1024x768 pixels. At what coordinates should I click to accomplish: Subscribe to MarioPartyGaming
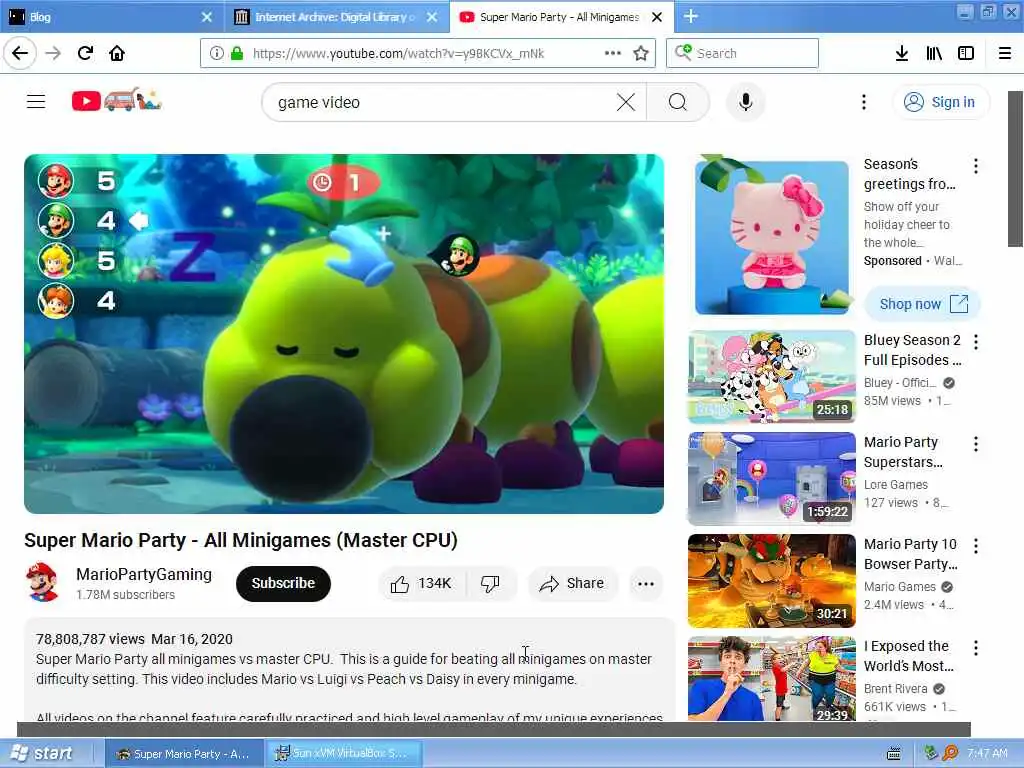(x=283, y=583)
